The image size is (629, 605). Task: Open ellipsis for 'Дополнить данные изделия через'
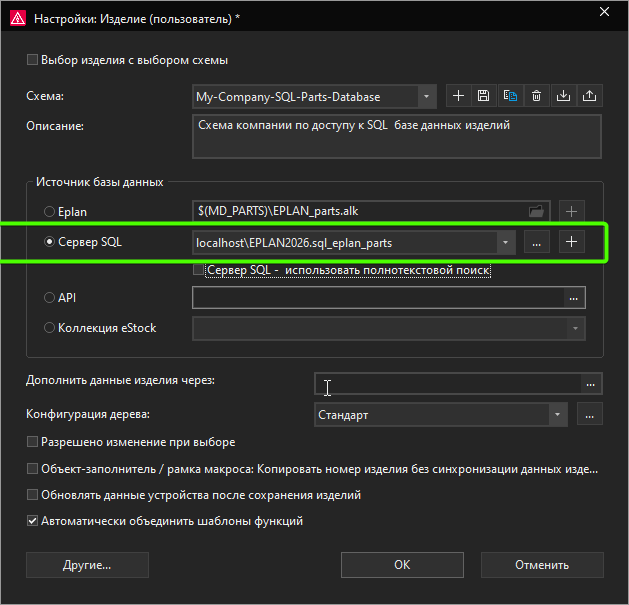(x=591, y=384)
